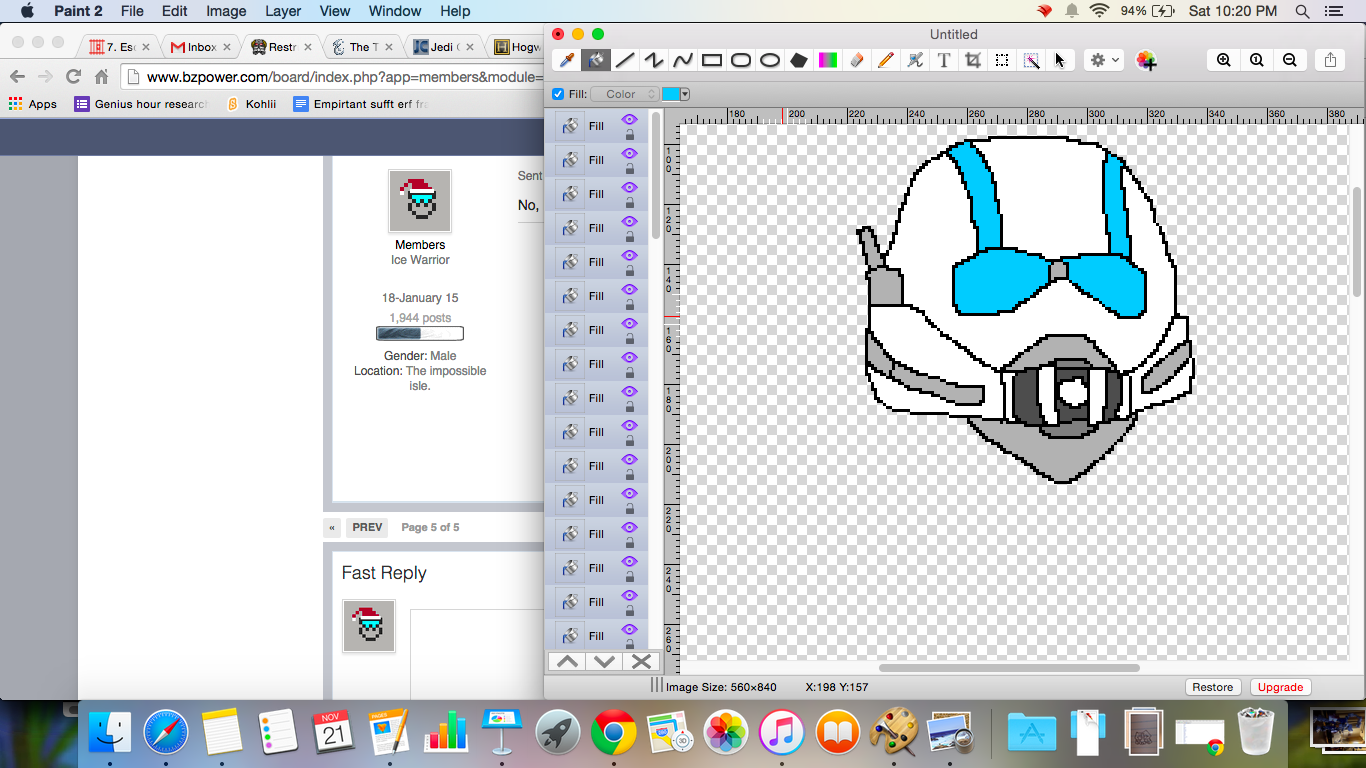Activate the magic wand selection tool

1031,60
